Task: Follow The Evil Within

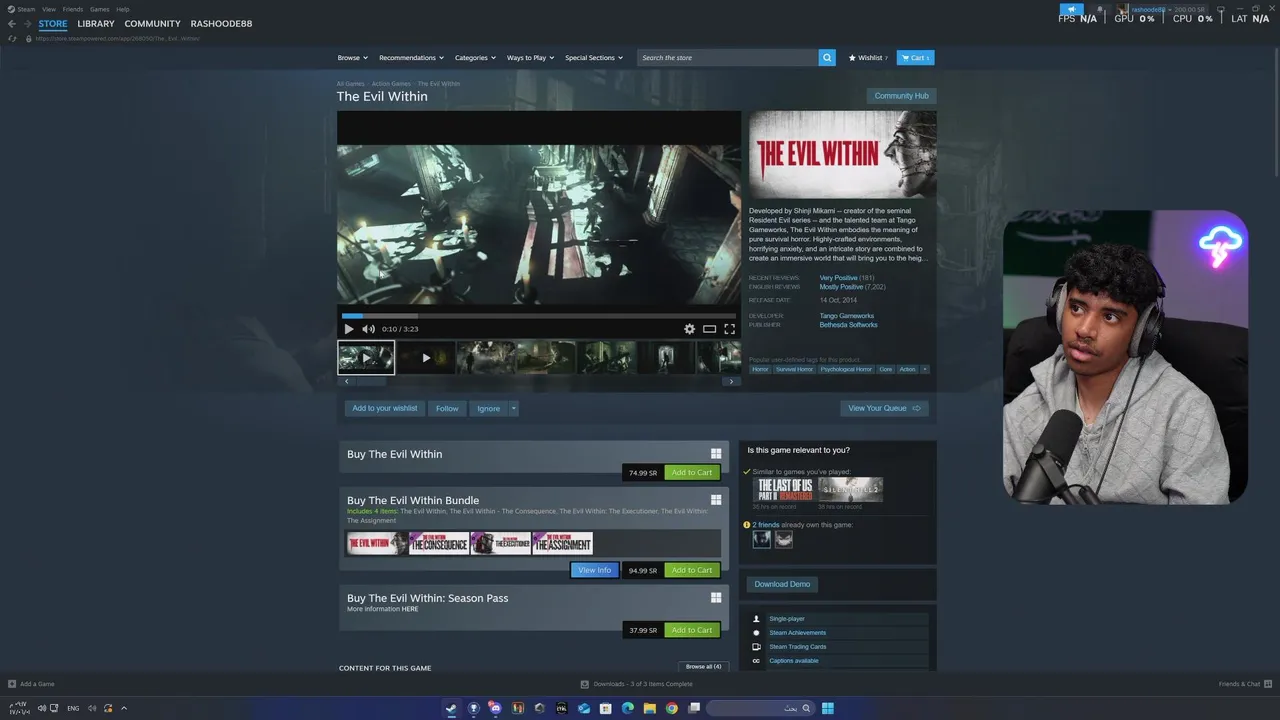Action: (447, 408)
